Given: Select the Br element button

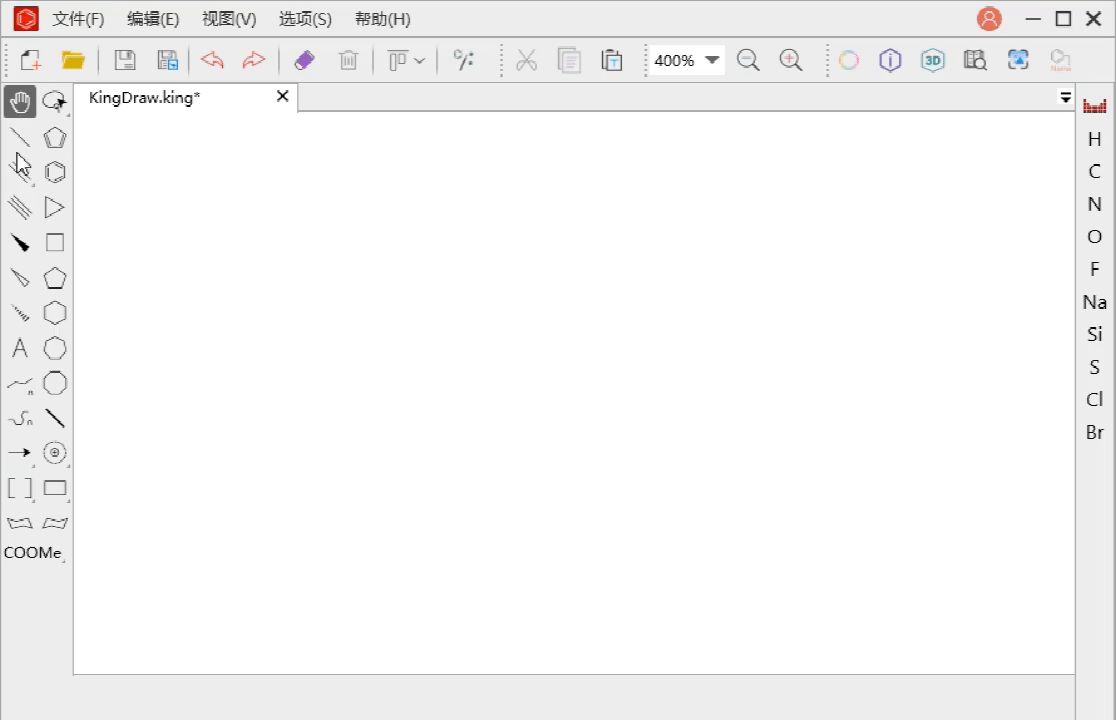Looking at the screenshot, I should pos(1095,432).
